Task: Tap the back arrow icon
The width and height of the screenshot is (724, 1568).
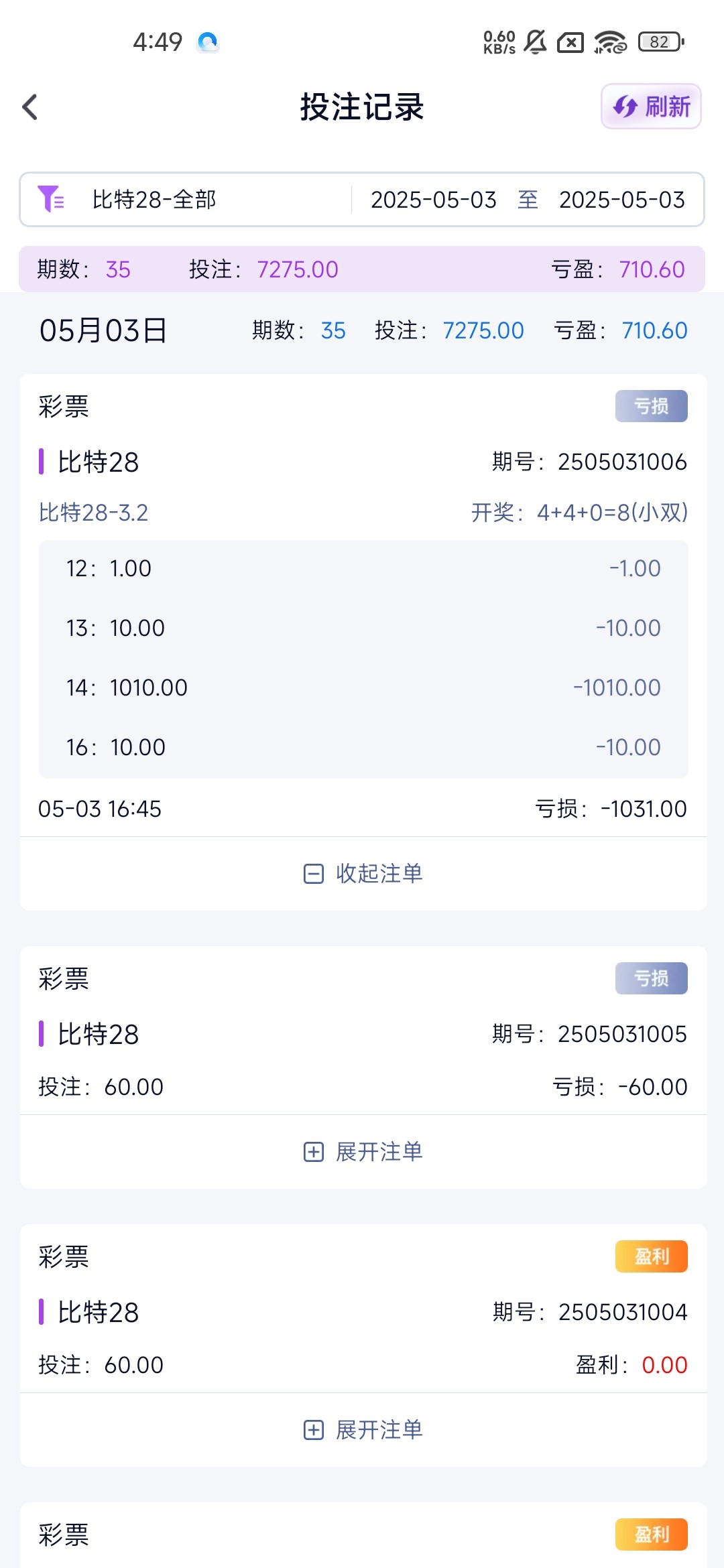Action: (30, 107)
